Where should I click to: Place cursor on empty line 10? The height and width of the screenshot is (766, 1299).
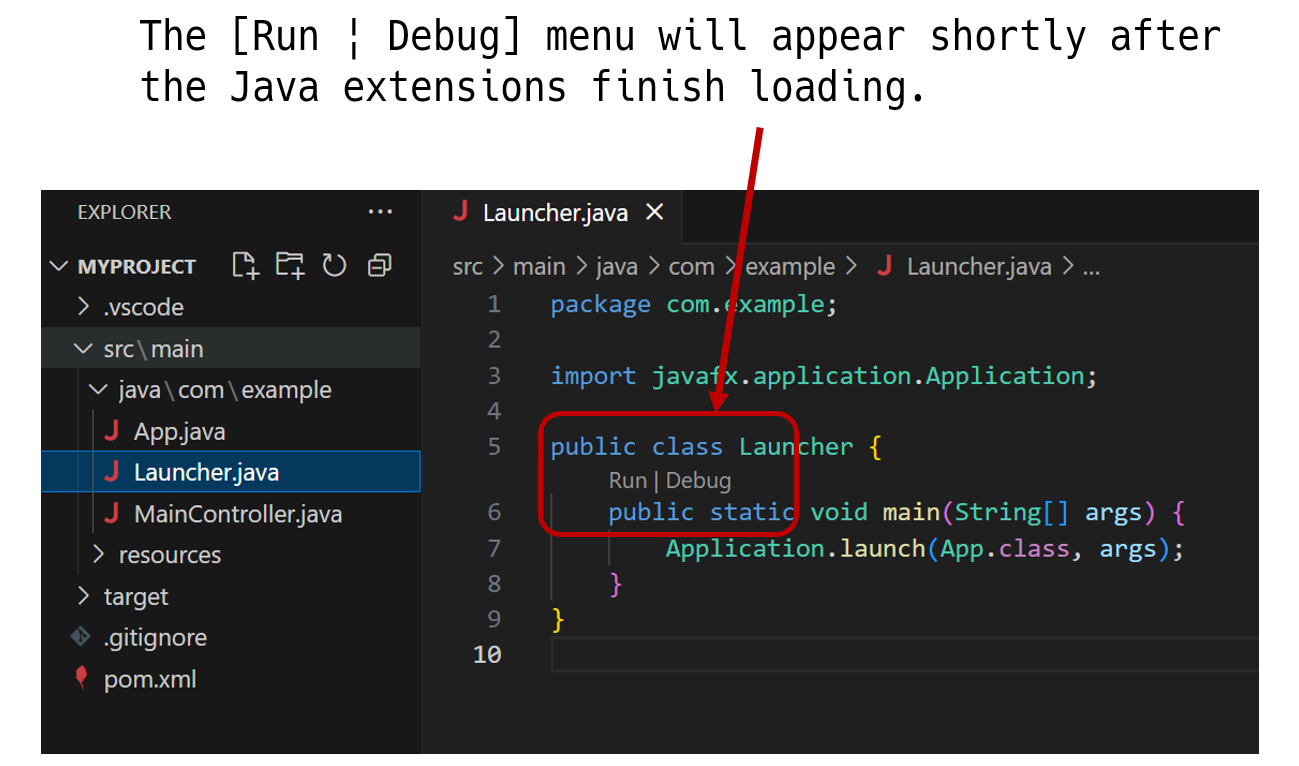point(904,655)
